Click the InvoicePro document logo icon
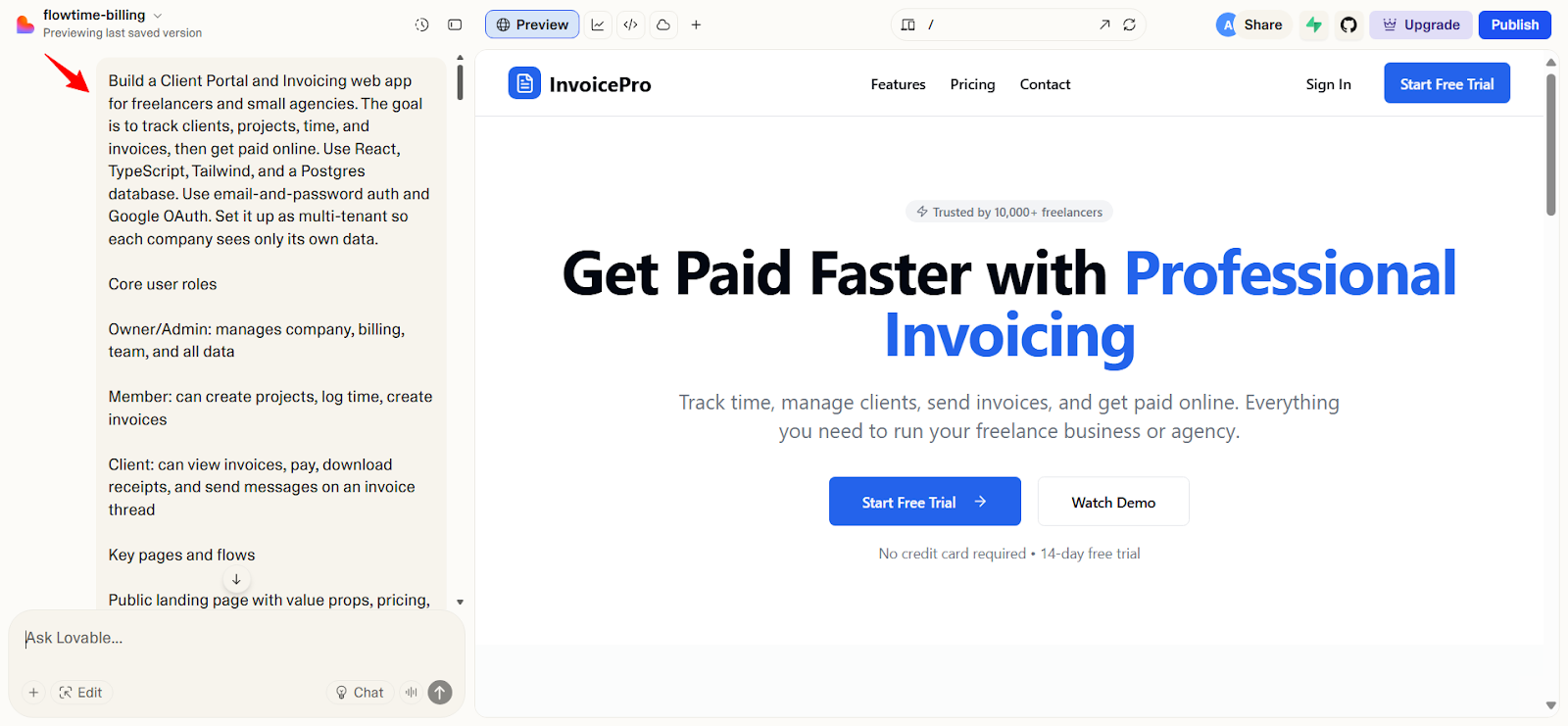 524,83
